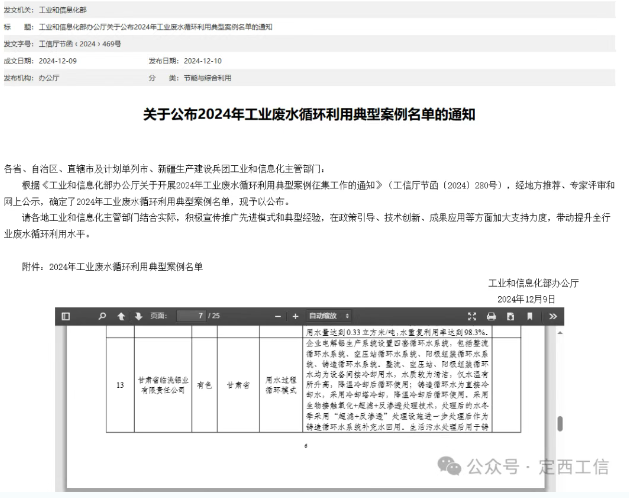Go to previous PDF page
629x498 pixels.
pyautogui.click(x=122, y=316)
